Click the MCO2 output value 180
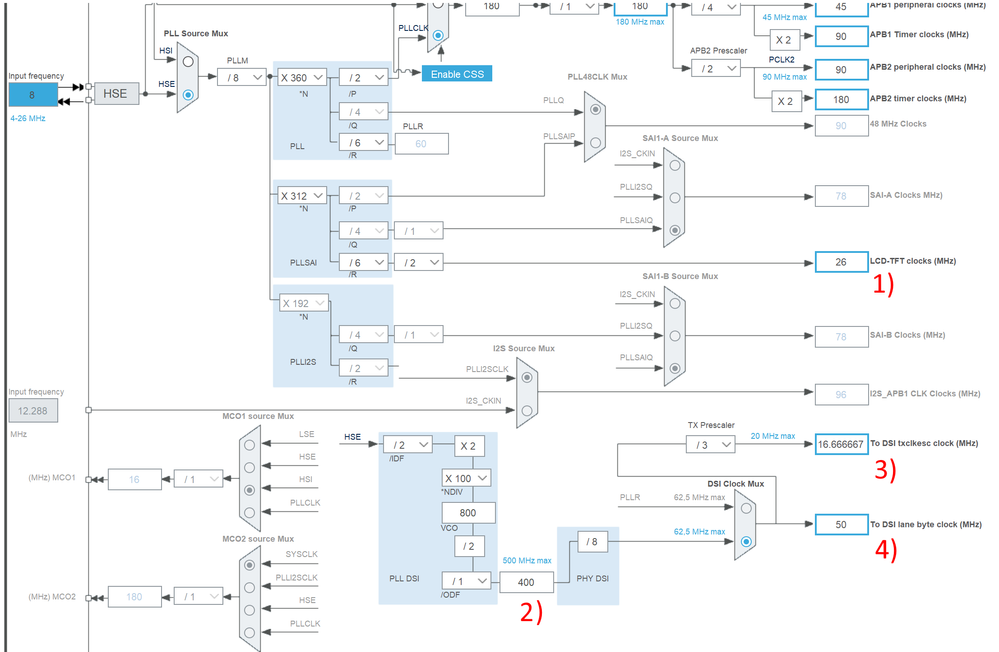This screenshot has width=999, height=652. (x=134, y=597)
